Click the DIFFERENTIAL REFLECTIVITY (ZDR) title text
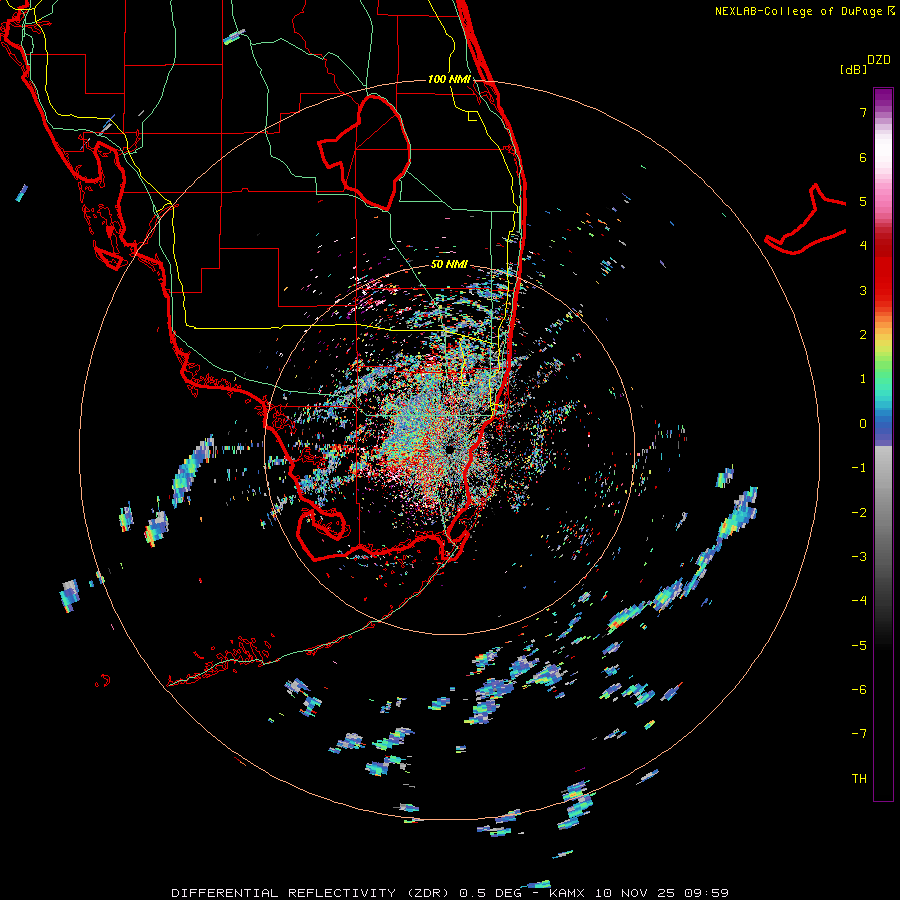 (312, 893)
